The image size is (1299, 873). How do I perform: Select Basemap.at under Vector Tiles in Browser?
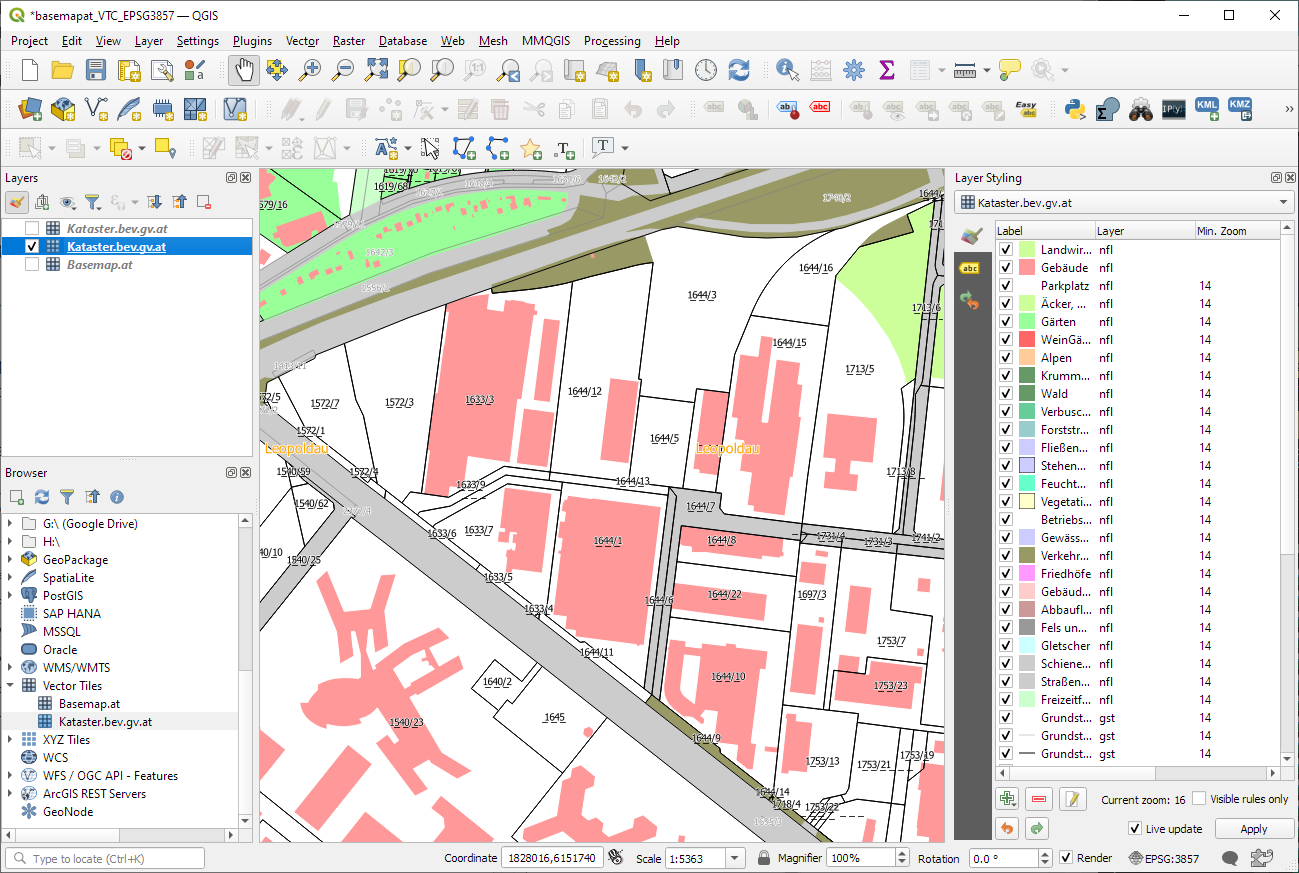click(89, 704)
